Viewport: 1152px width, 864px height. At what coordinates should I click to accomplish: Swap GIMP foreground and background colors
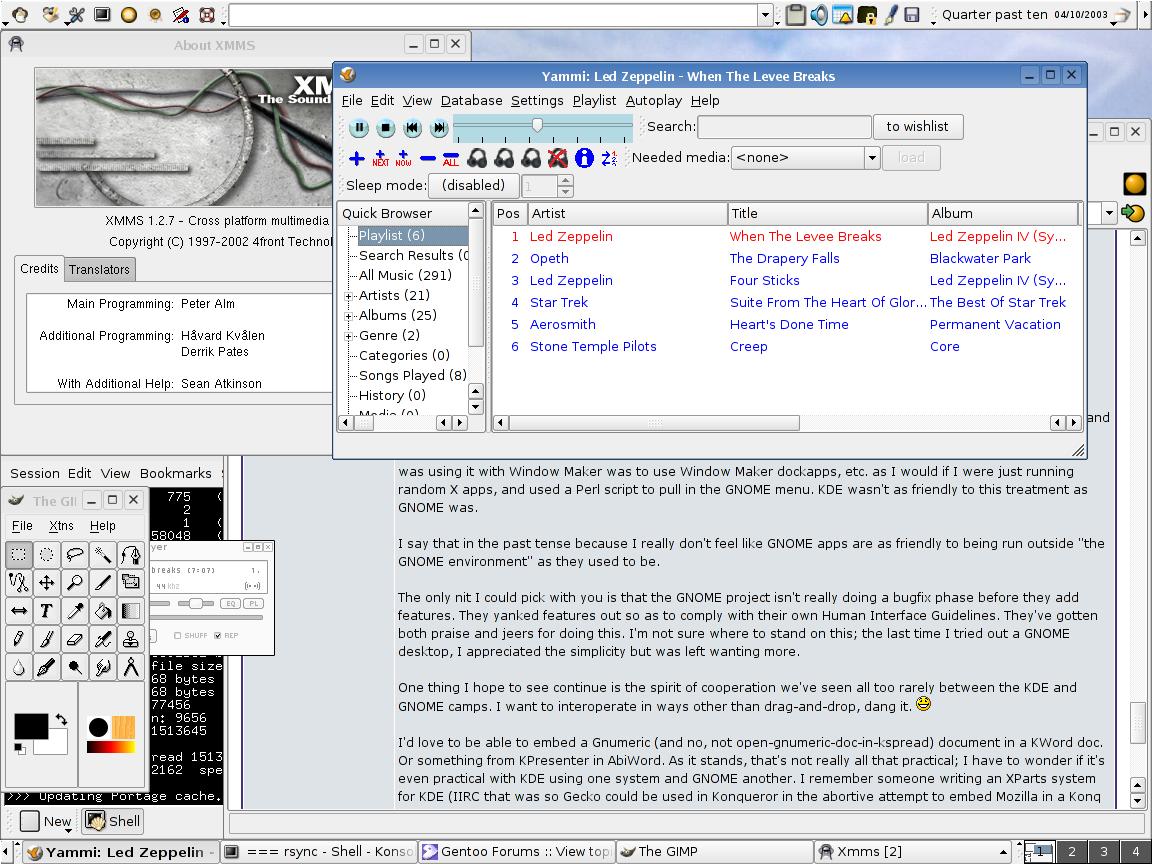(x=62, y=719)
